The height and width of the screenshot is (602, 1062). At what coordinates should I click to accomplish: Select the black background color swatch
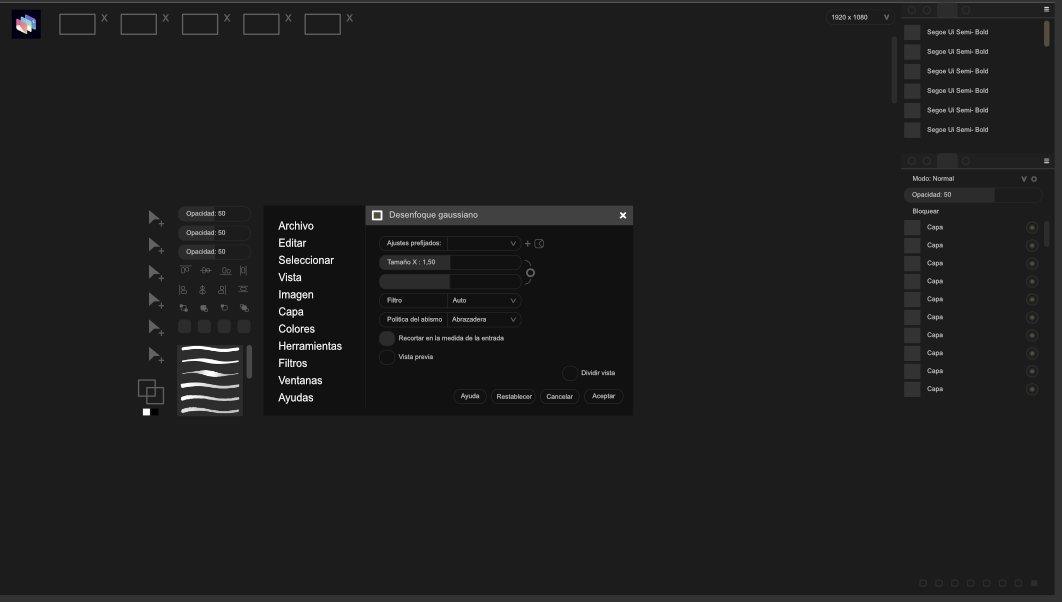154,412
